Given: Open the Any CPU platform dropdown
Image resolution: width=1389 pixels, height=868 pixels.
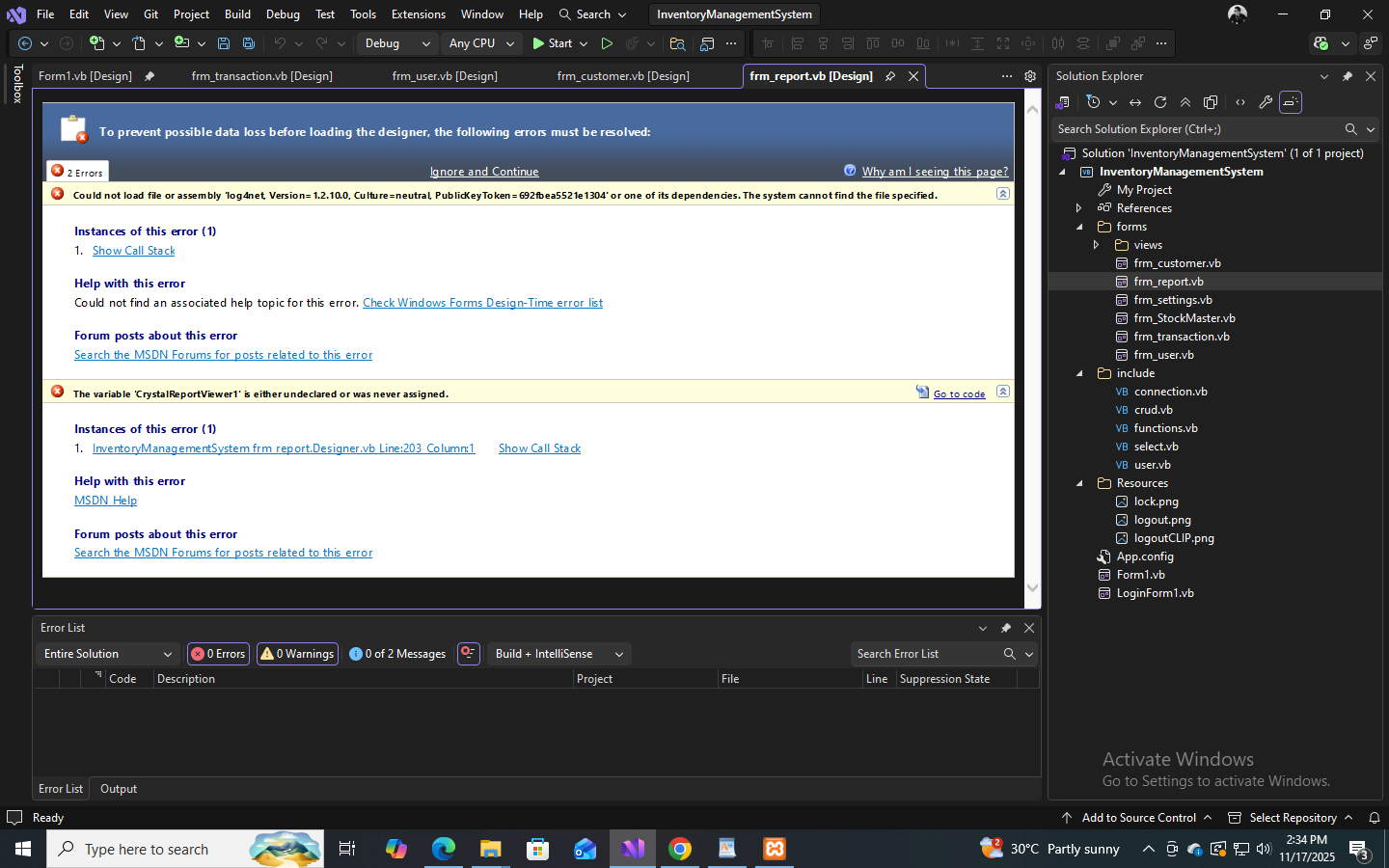Looking at the screenshot, I should pyautogui.click(x=481, y=43).
